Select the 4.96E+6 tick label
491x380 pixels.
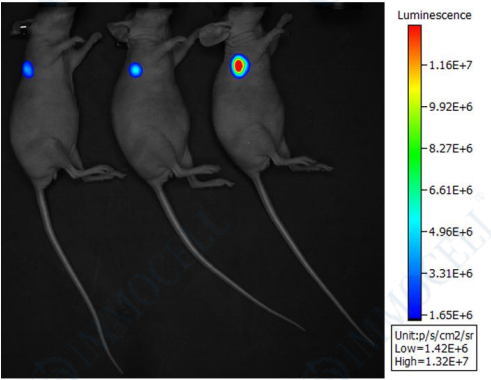450,232
